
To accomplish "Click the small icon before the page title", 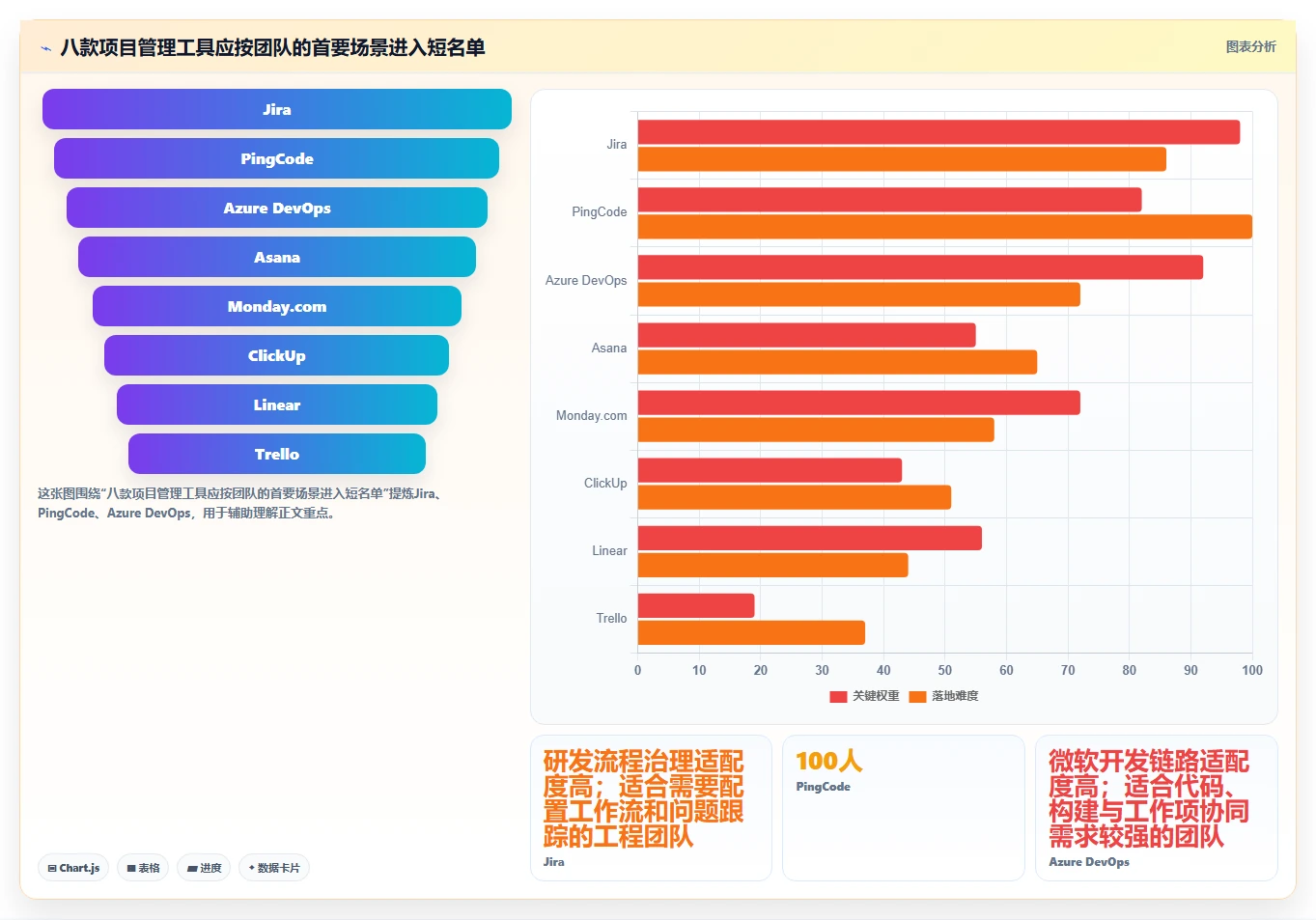I will 45,48.
